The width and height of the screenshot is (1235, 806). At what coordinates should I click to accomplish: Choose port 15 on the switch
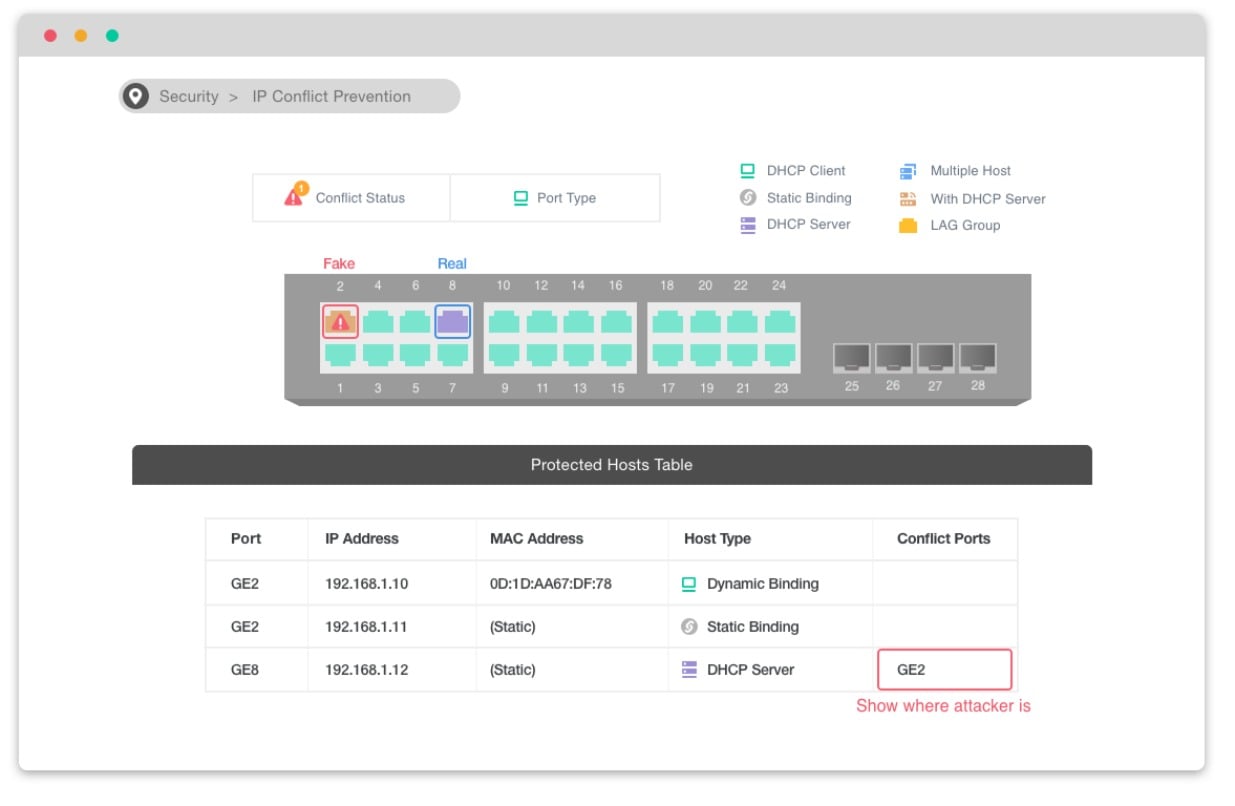point(617,354)
